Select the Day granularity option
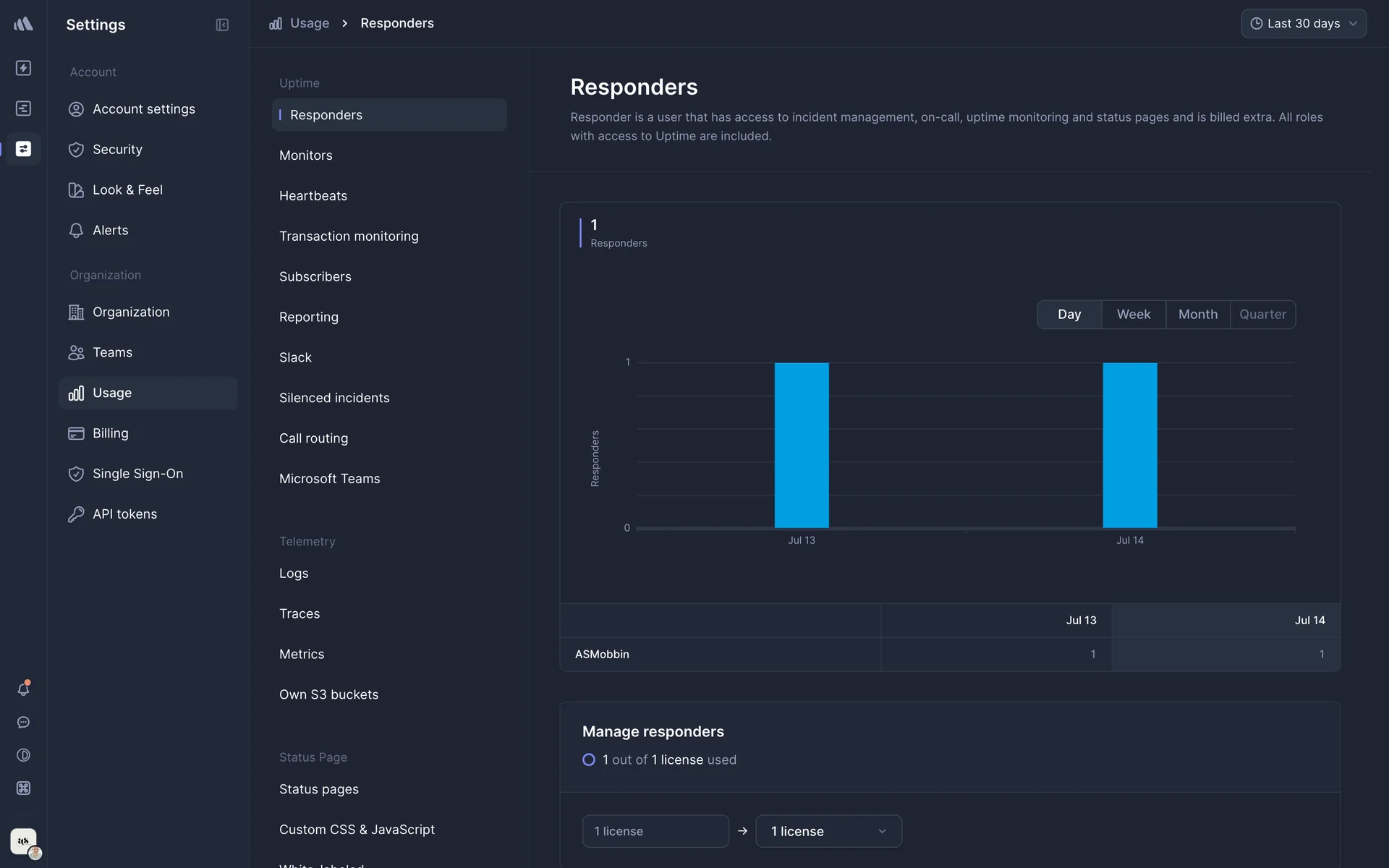1389x868 pixels. (x=1069, y=315)
